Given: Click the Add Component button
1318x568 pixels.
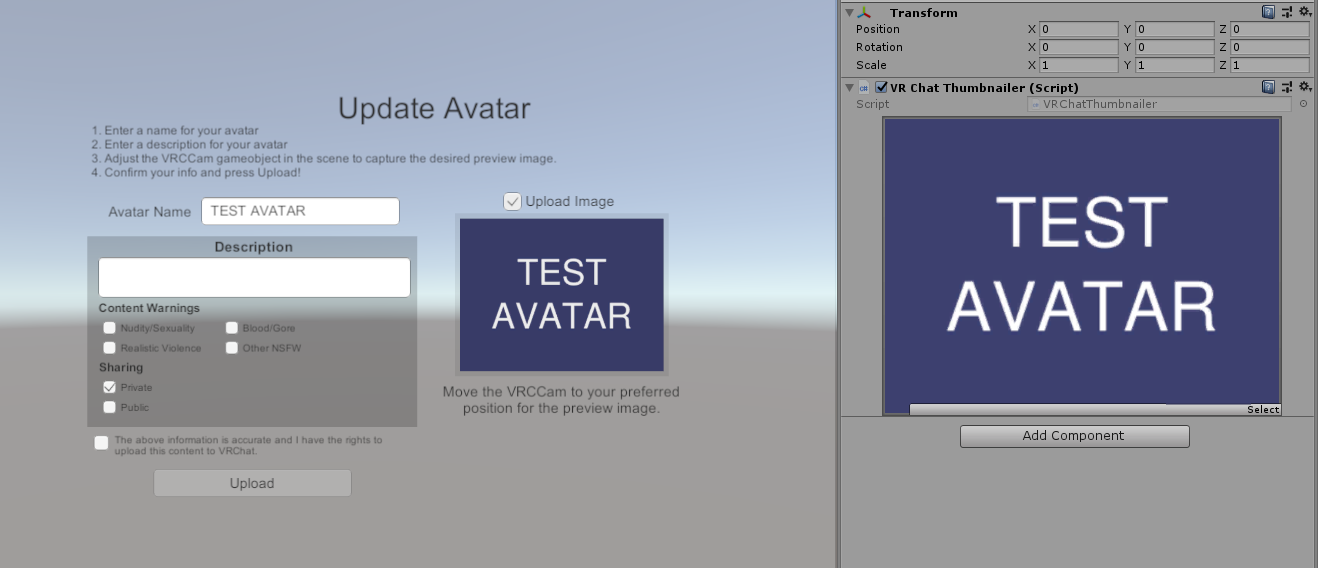Looking at the screenshot, I should [x=1075, y=436].
